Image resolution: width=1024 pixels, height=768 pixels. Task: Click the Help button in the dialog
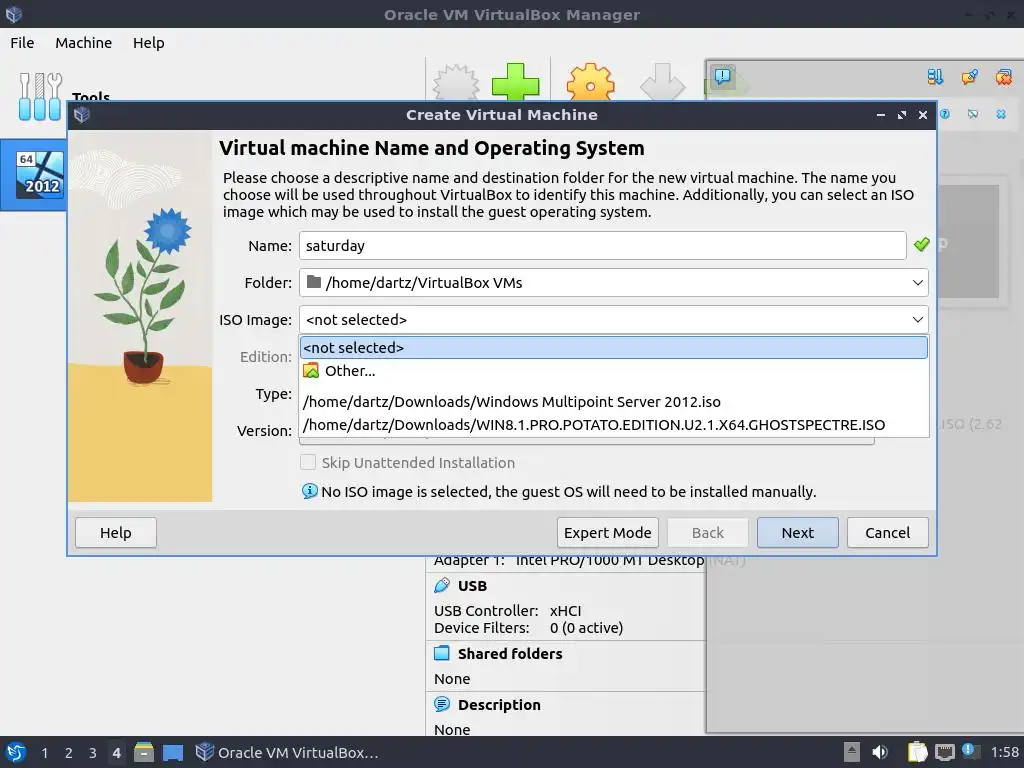(x=116, y=533)
